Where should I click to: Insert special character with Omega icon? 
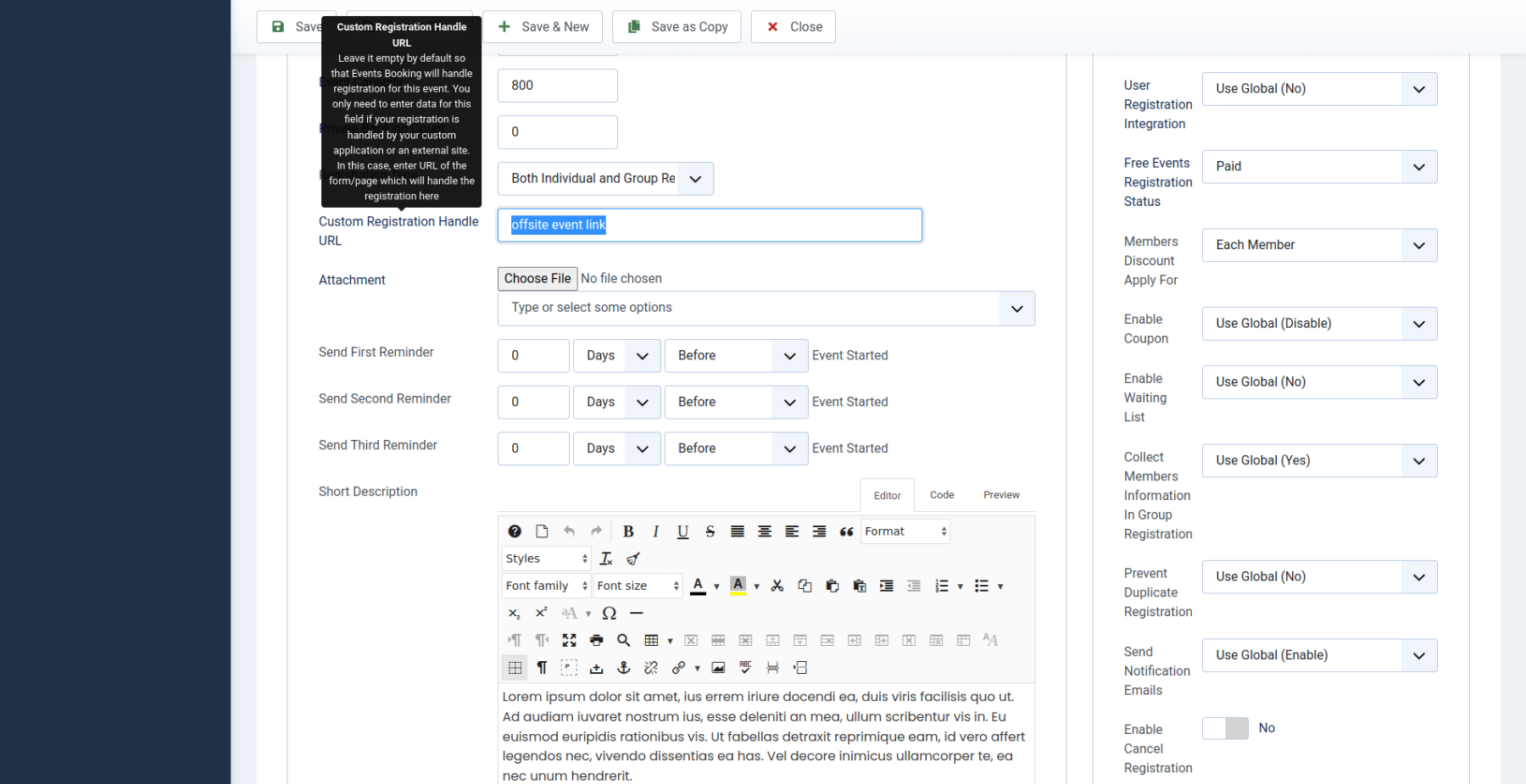(609, 613)
